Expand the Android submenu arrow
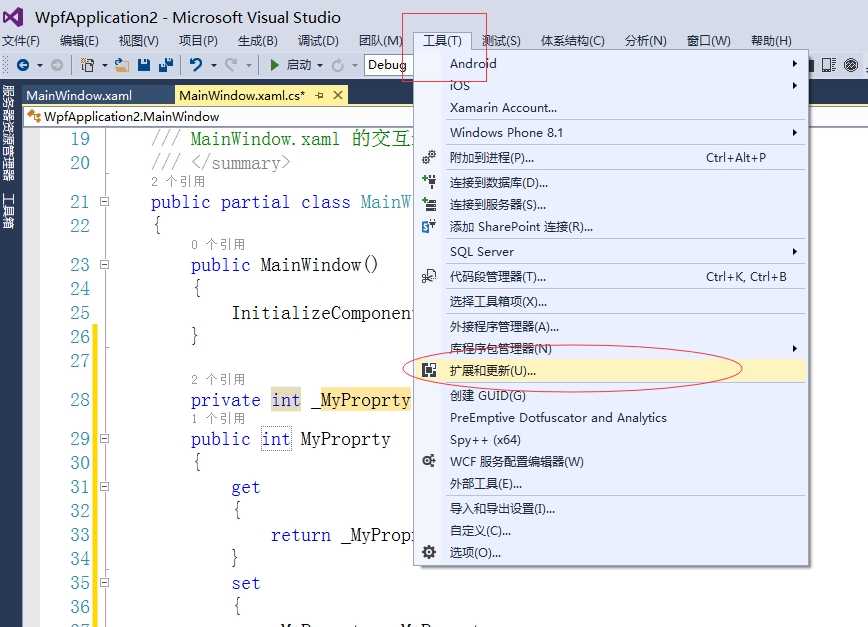The height and width of the screenshot is (627, 868). [x=794, y=64]
